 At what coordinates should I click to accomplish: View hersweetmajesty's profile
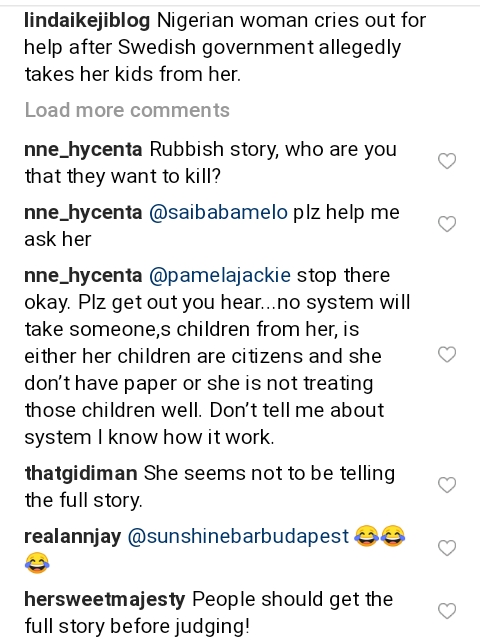tap(105, 599)
